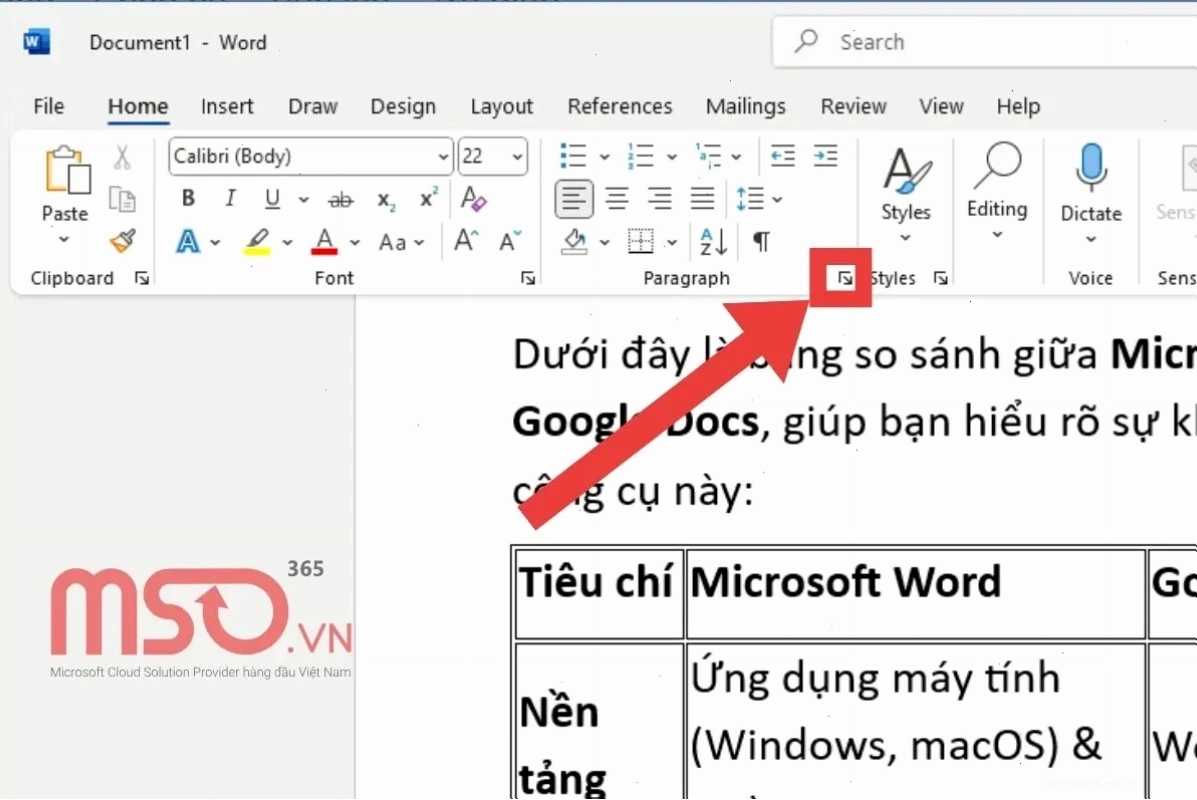This screenshot has height=800, width=1197.
Task: Click the Cut scissors icon
Action: (122, 157)
